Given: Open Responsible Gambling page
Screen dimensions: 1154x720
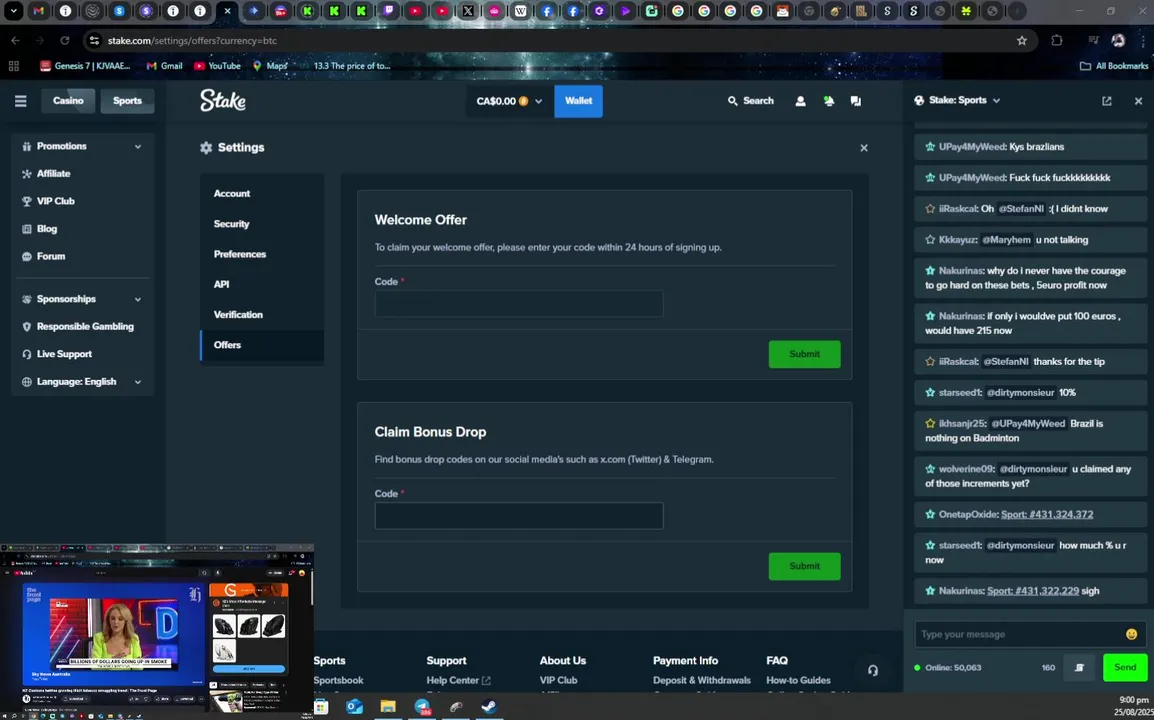Looking at the screenshot, I should click(x=82, y=326).
